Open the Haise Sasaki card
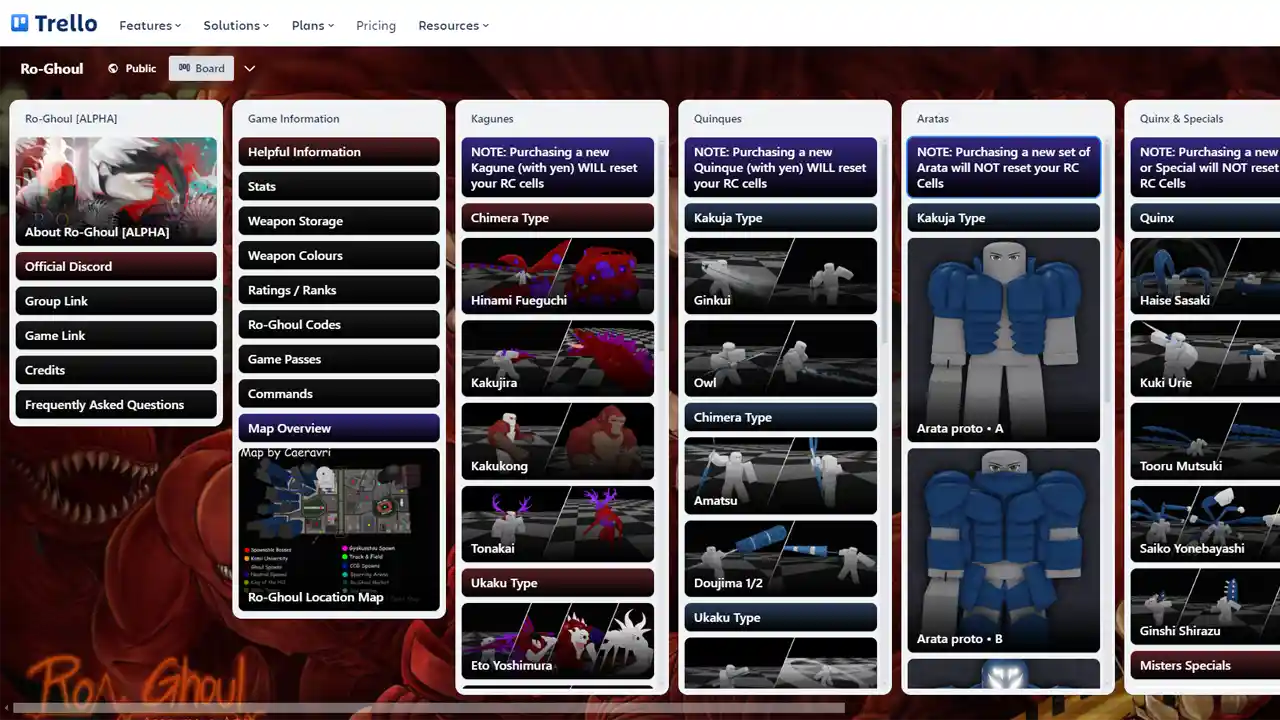Viewport: 1280px width, 720px height. click(x=1205, y=276)
